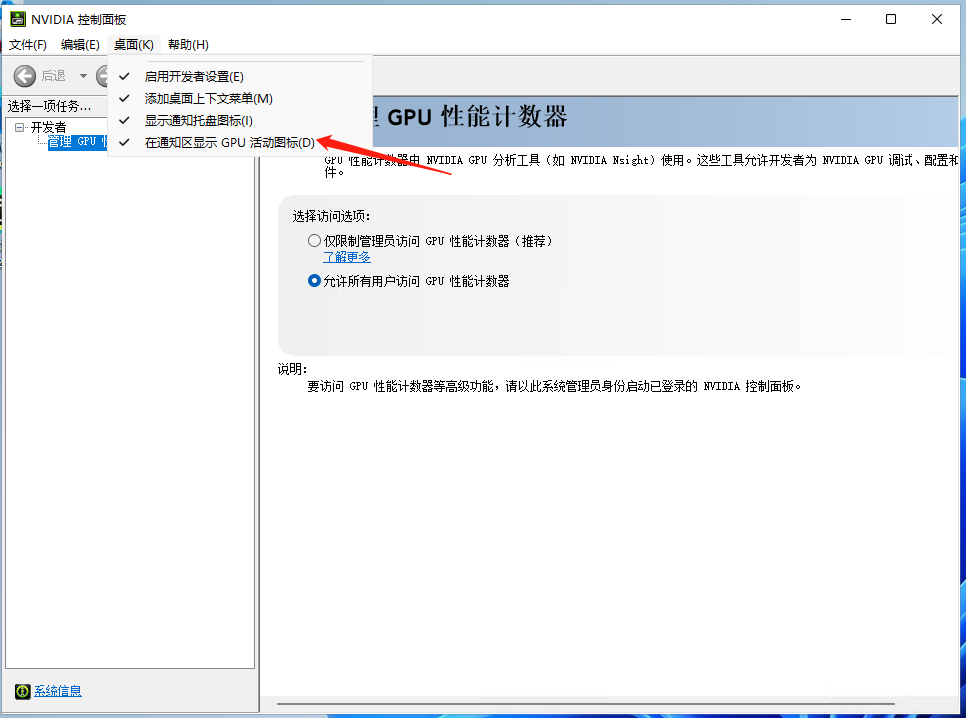Viewport: 966px width, 718px height.
Task: Click the system information icon
Action: click(x=23, y=691)
